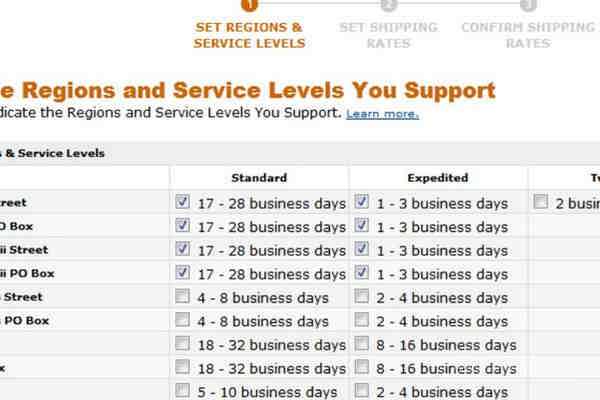Image resolution: width=600 pixels, height=400 pixels.
Task: Select the Set Regions & Service Levels step
Action: [x=249, y=35]
